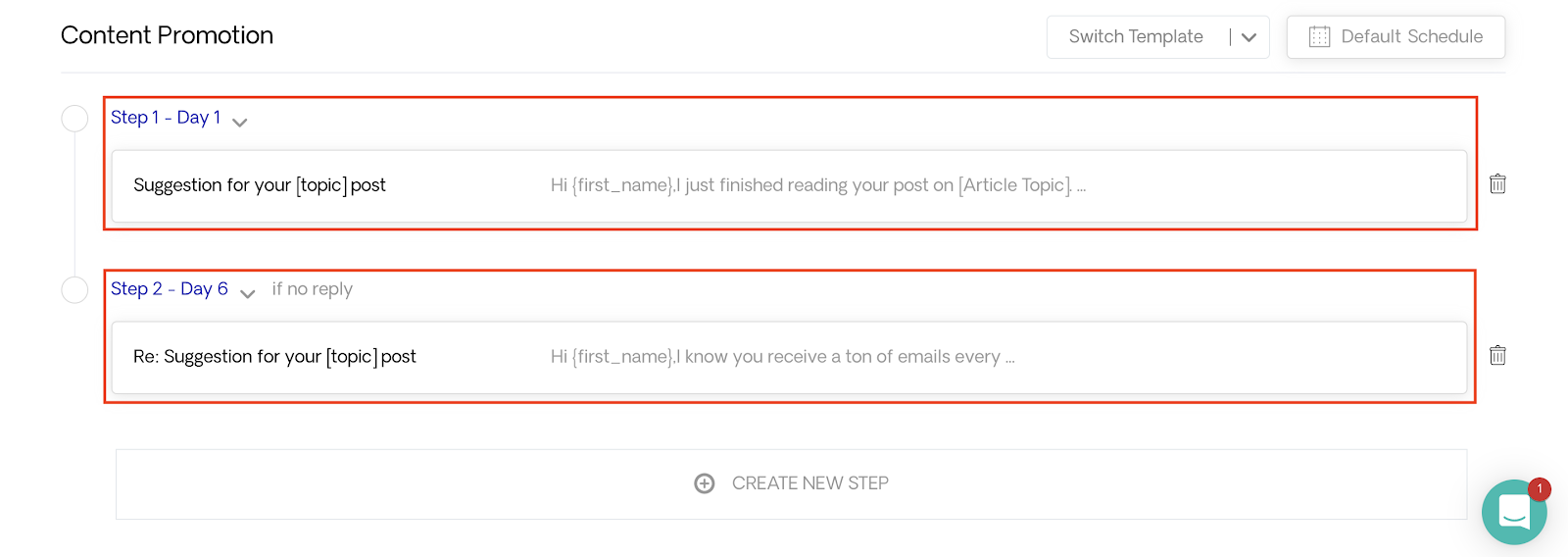This screenshot has height=557, width=1568.
Task: Select the Step 2 circle marker
Action: point(74,290)
